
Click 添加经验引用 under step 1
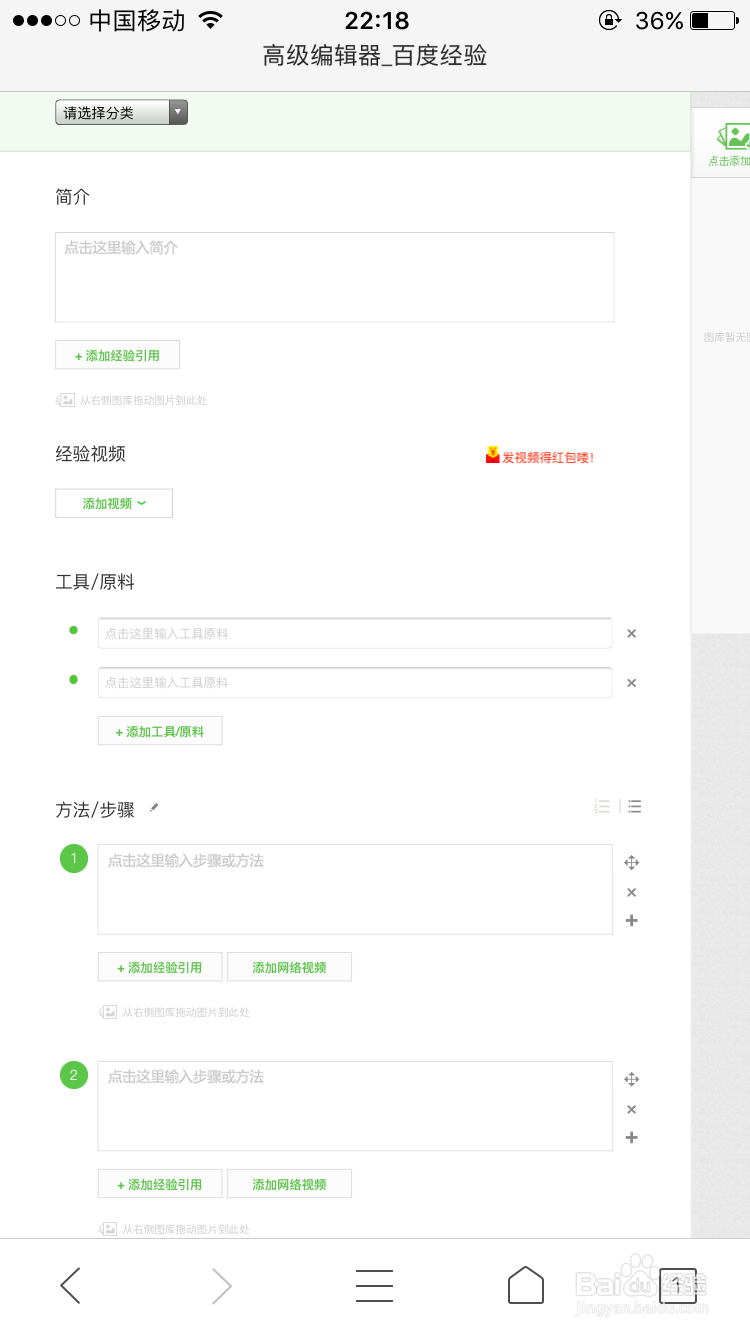(160, 967)
